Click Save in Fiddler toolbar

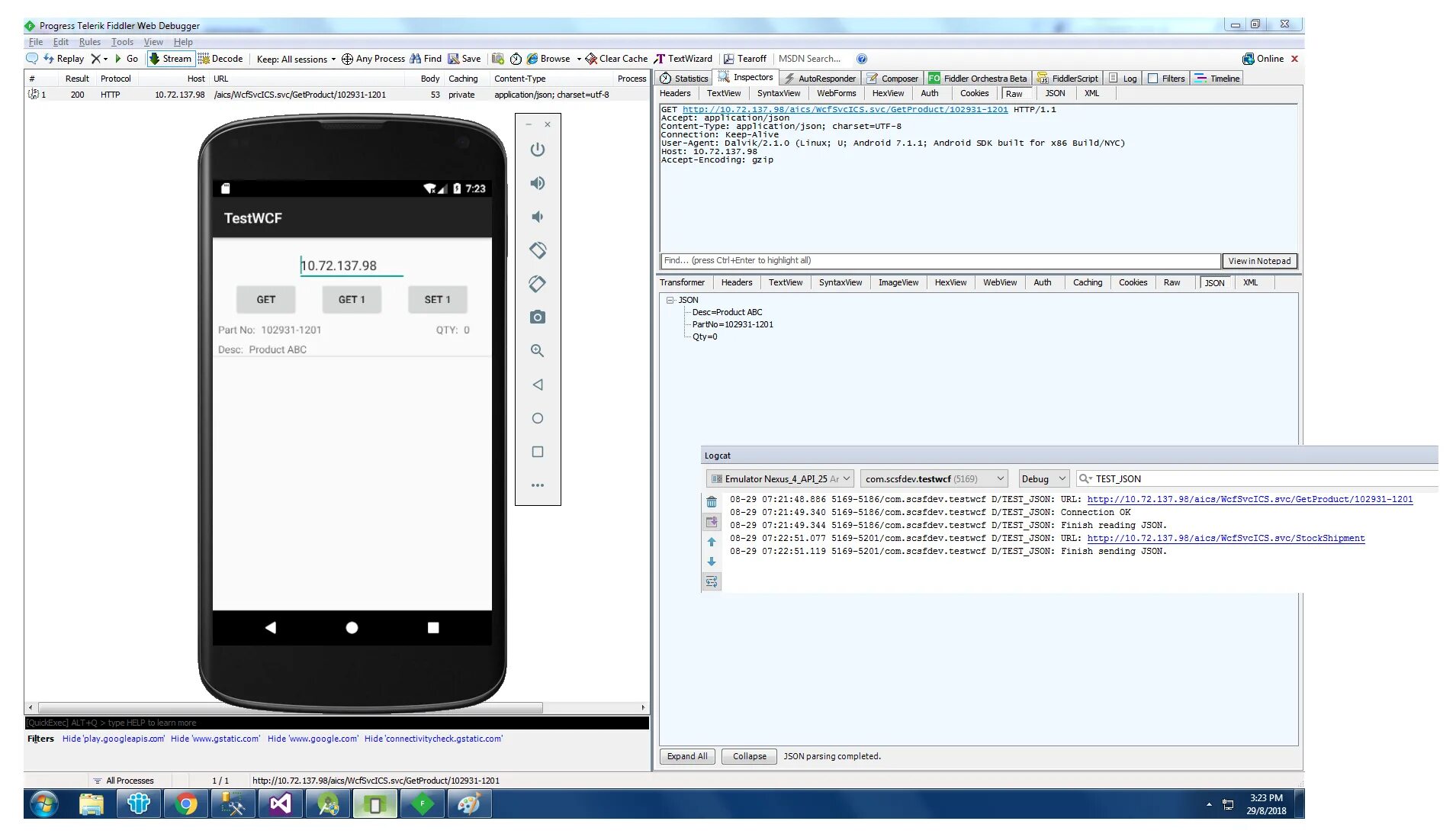click(x=464, y=59)
